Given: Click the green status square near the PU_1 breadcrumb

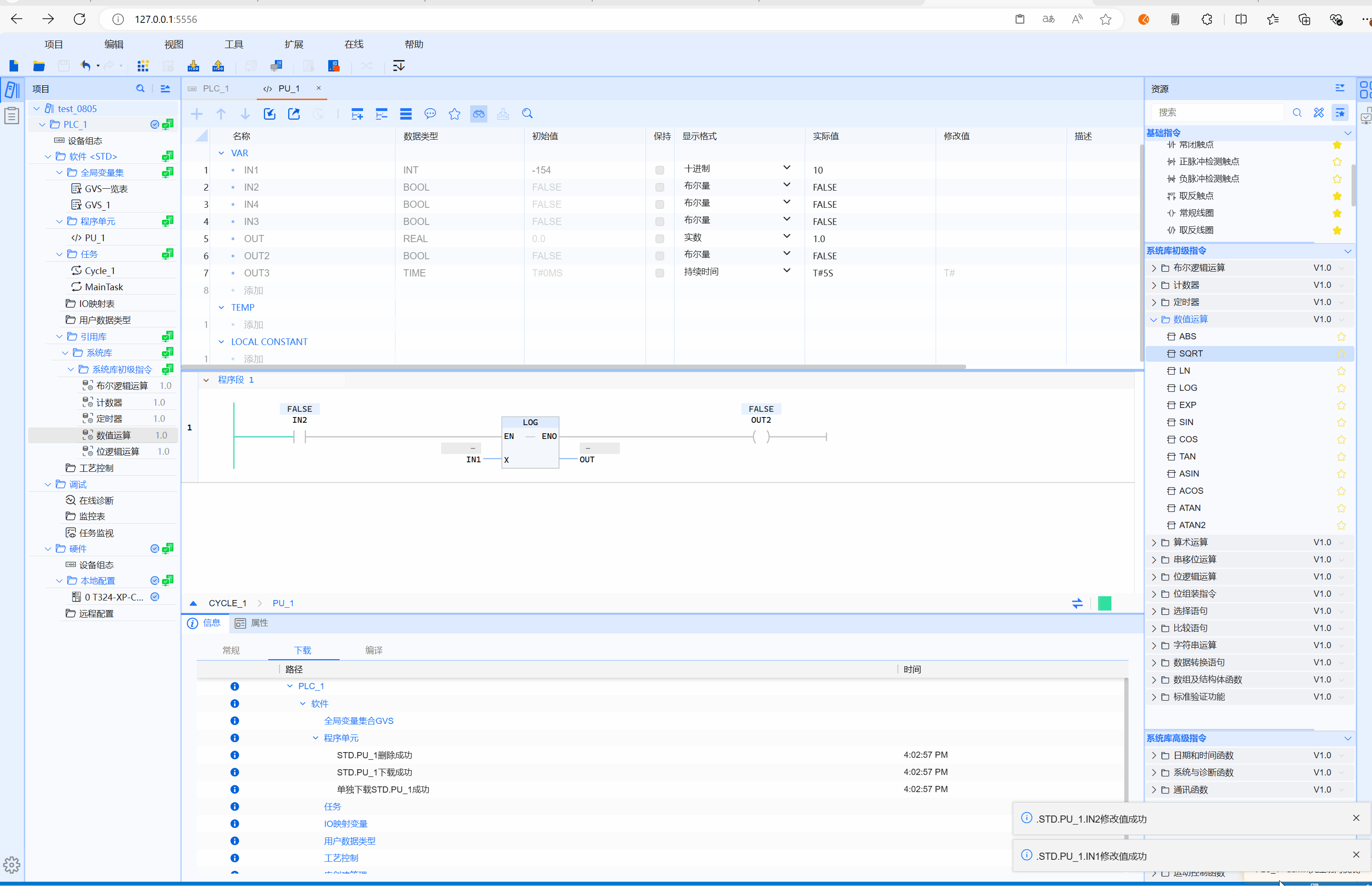Looking at the screenshot, I should click(x=1104, y=603).
